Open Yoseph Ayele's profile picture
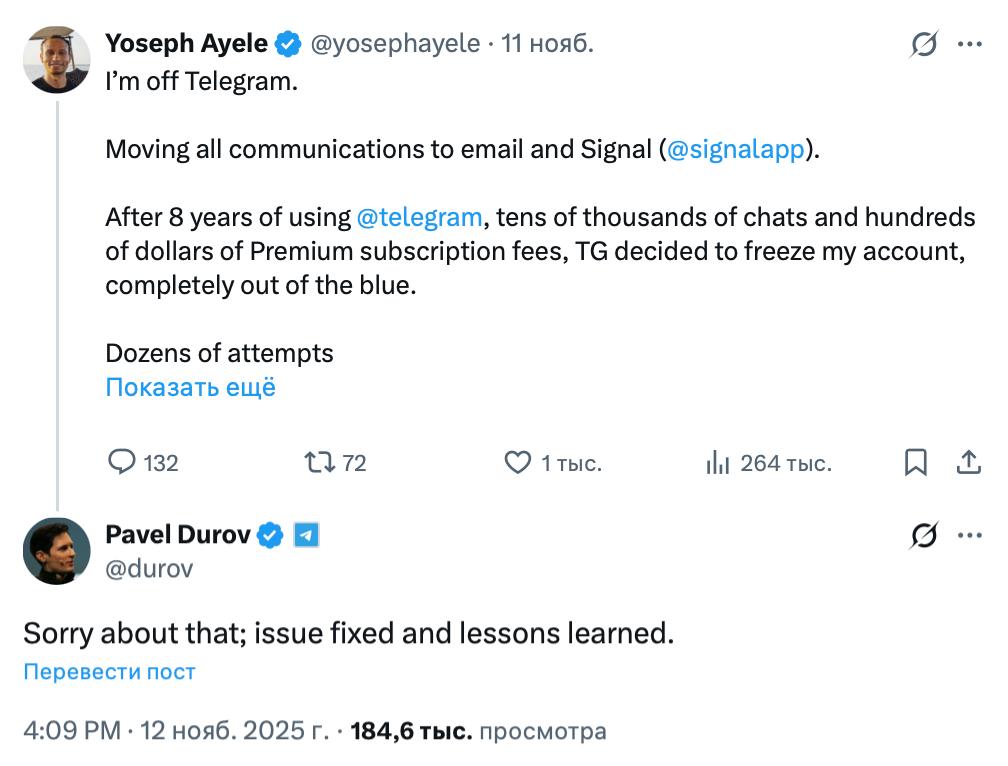This screenshot has width=1008, height=766. coord(57,60)
